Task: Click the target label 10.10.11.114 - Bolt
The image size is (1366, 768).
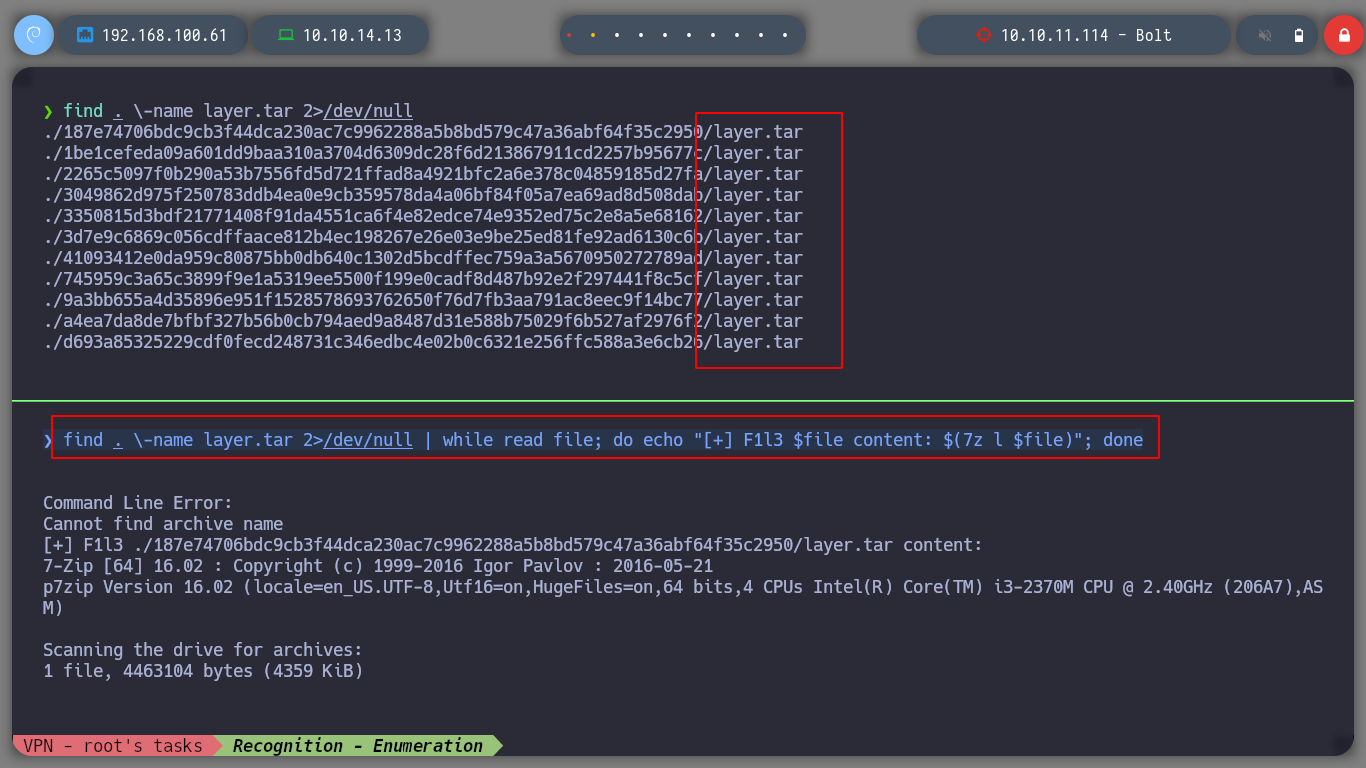Action: (1086, 35)
